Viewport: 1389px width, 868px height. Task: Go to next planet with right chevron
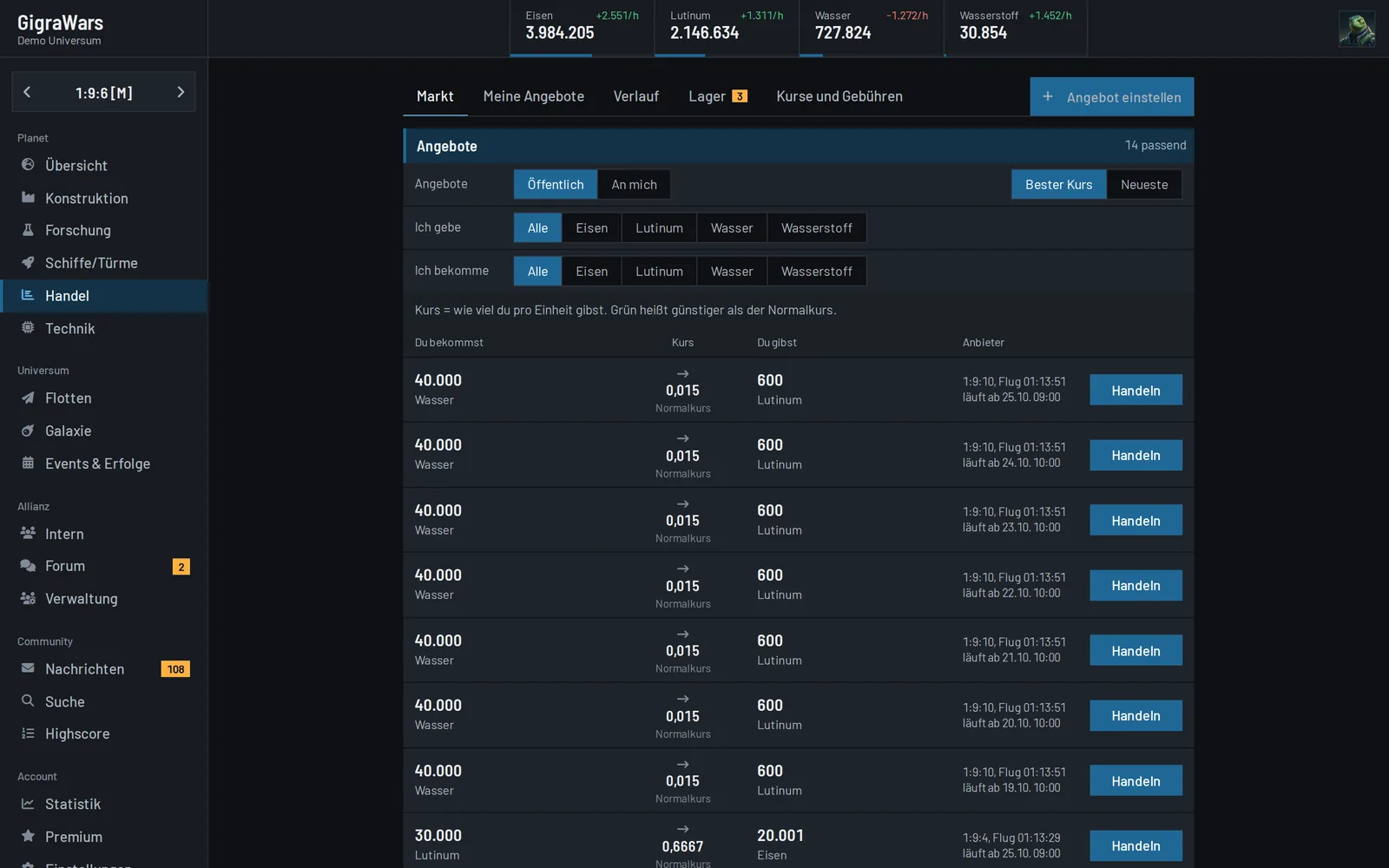181,92
